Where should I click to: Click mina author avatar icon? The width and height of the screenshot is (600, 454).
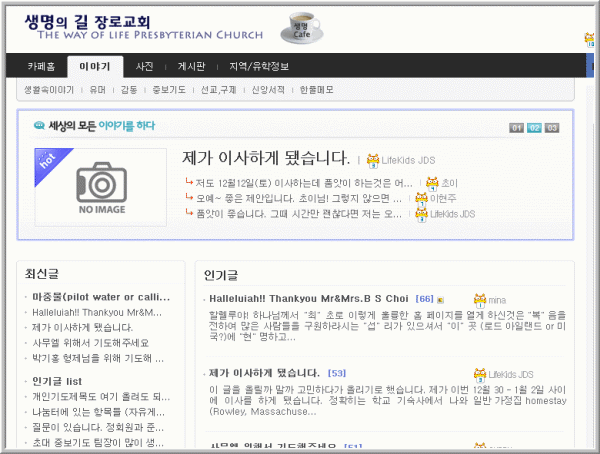click(x=480, y=300)
